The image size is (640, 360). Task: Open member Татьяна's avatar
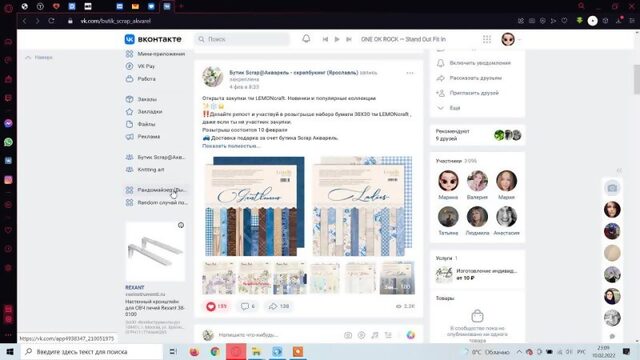(448, 217)
